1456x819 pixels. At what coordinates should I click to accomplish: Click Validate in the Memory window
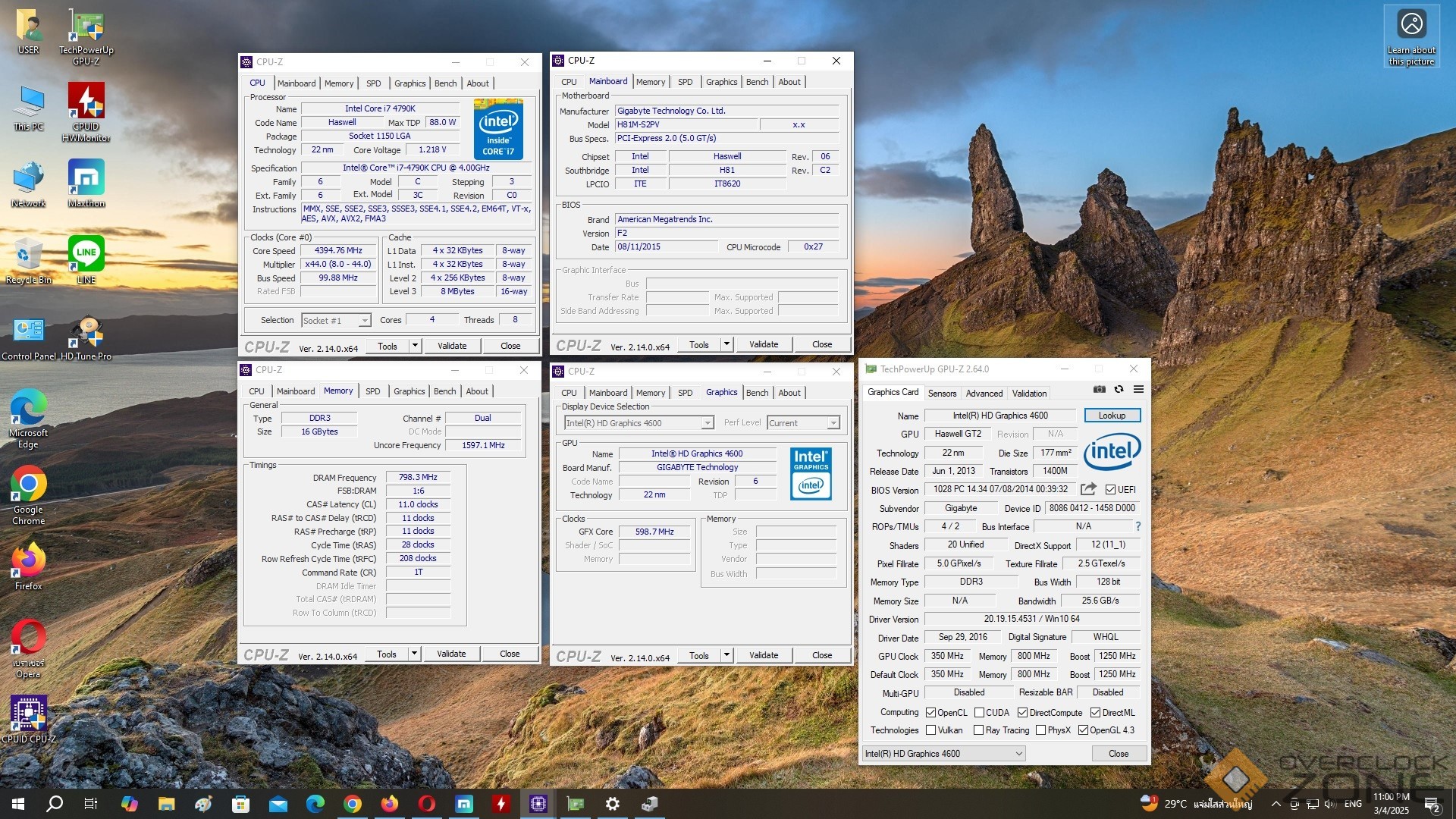451,654
